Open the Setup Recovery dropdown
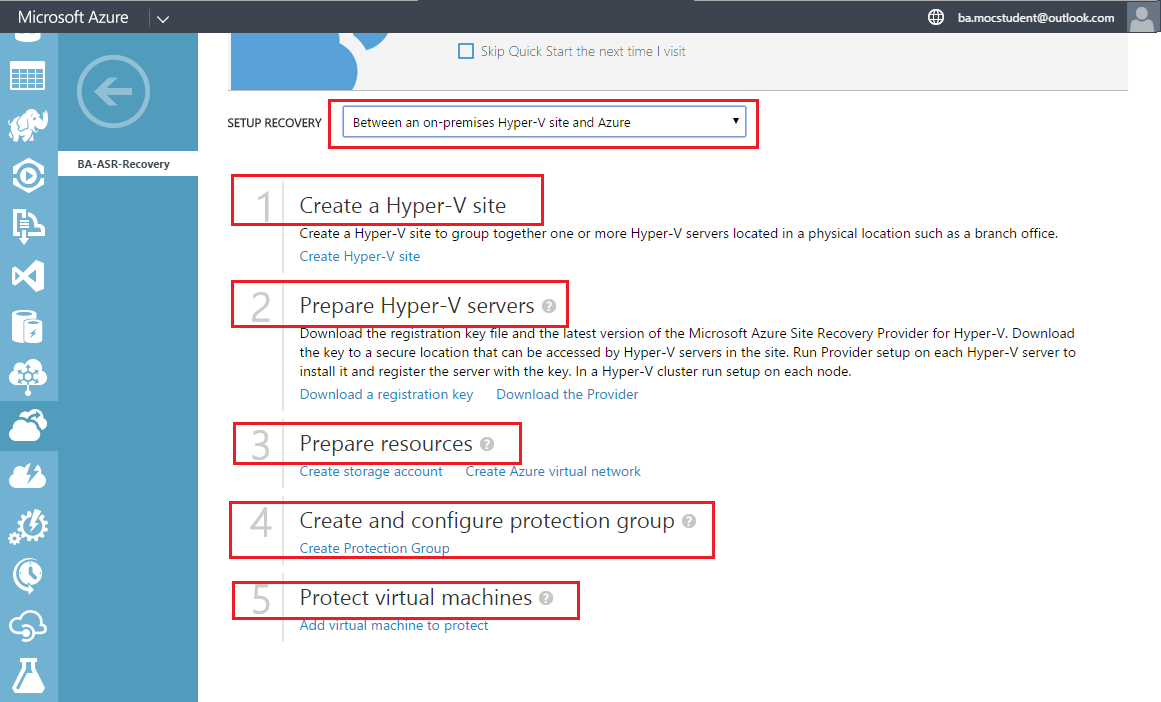 [x=544, y=122]
